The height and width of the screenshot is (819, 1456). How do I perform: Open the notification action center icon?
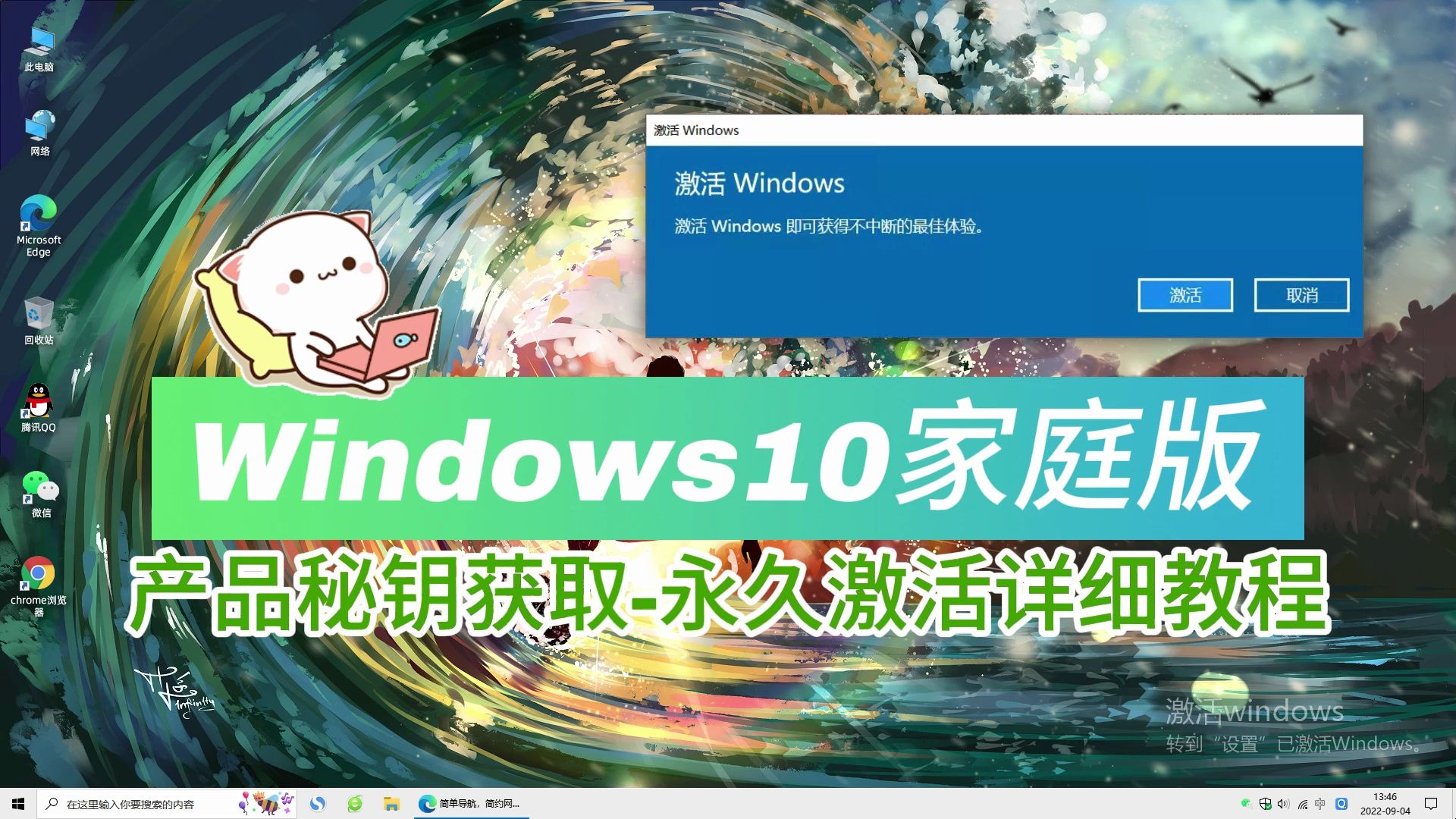click(1431, 804)
